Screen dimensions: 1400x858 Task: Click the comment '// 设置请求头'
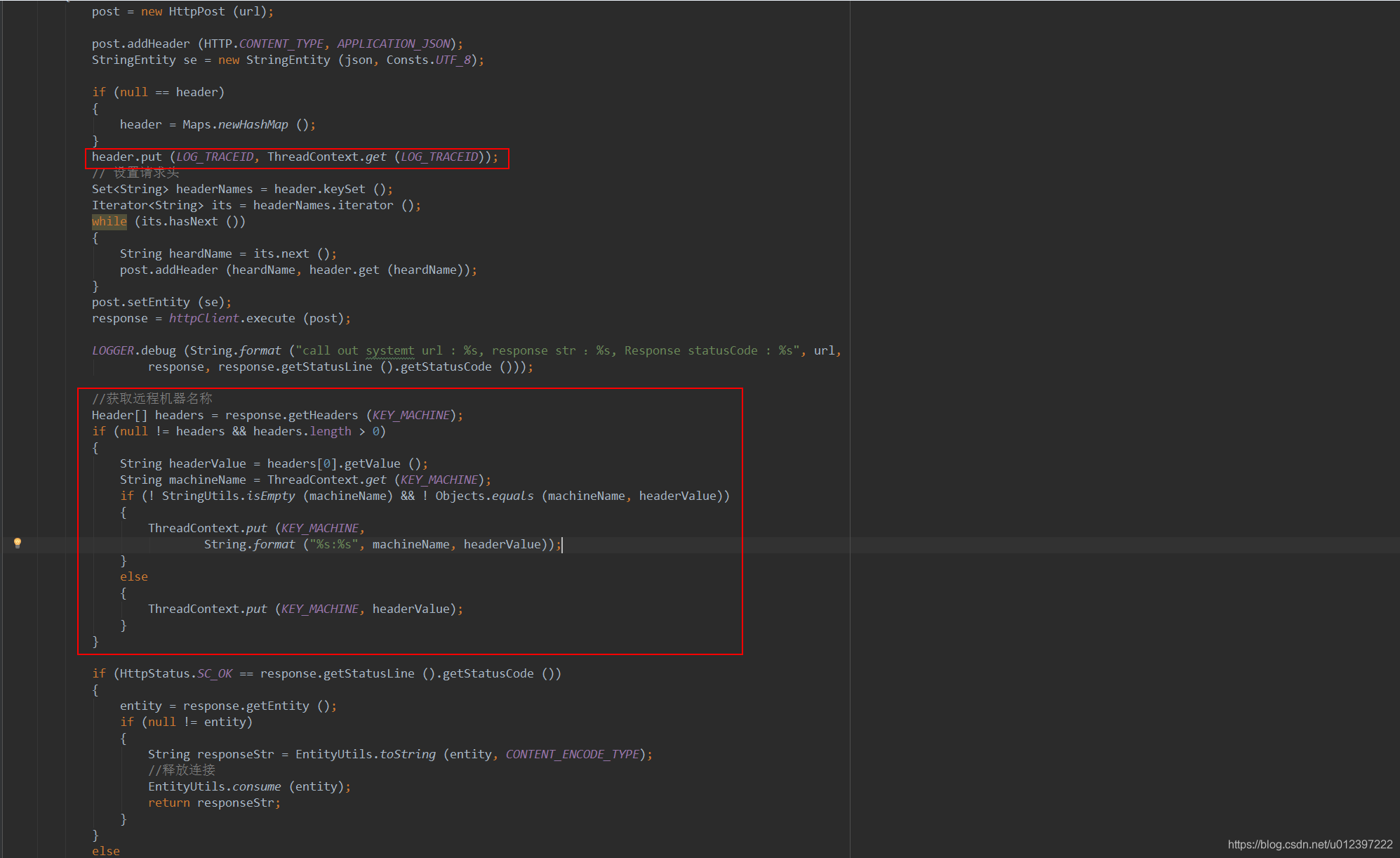click(135, 173)
